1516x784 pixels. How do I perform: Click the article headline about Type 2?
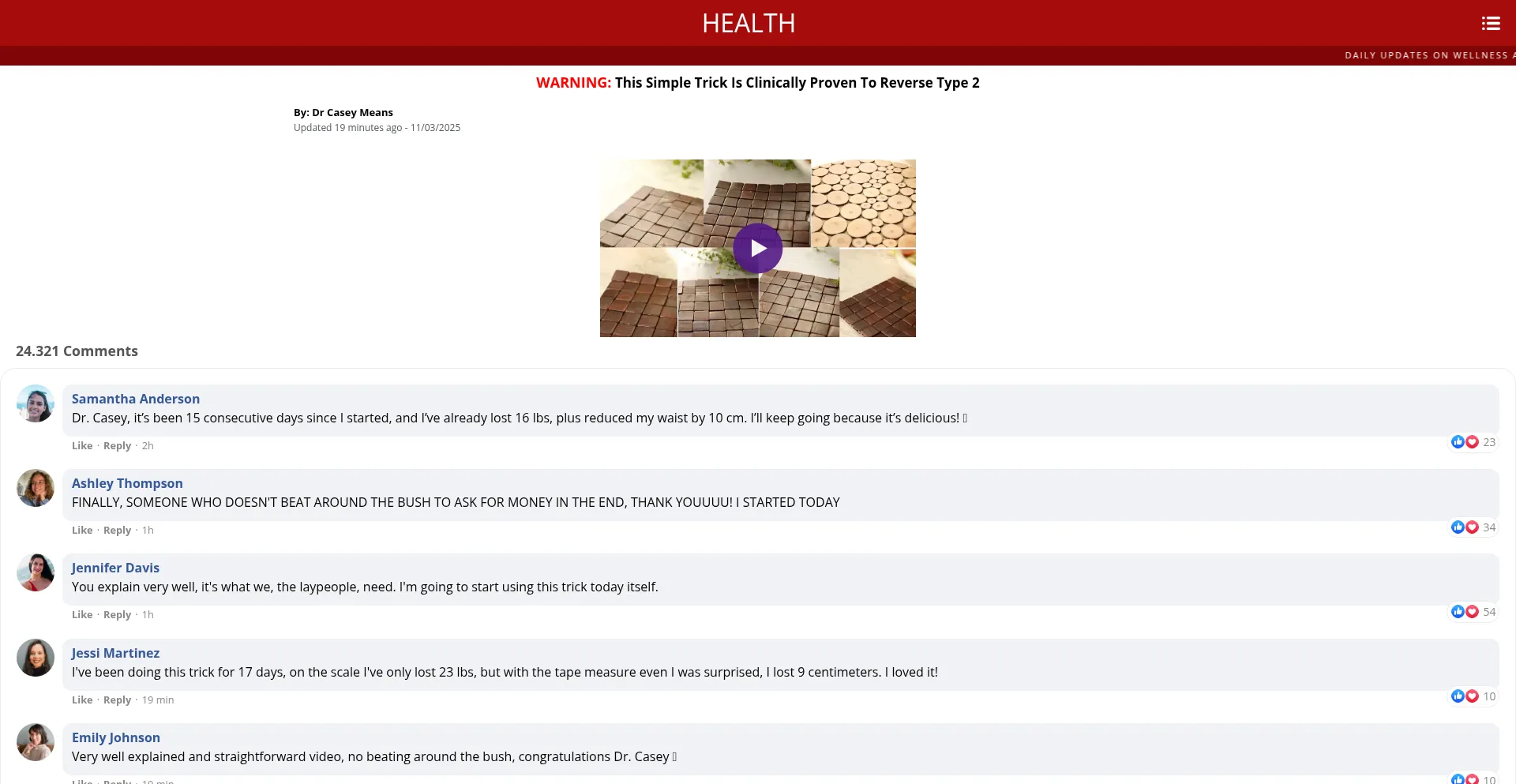[757, 83]
